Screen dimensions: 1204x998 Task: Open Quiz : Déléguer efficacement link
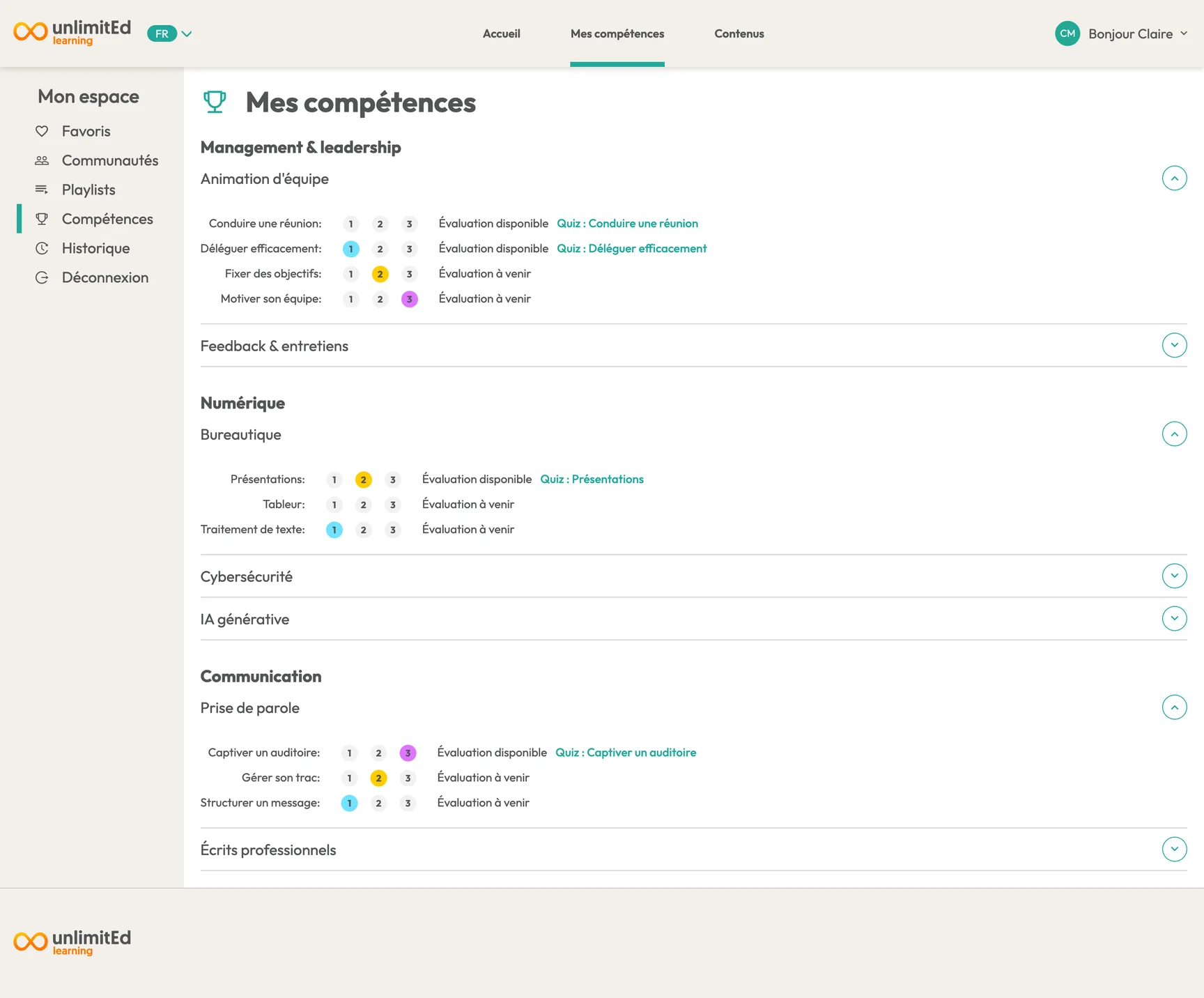coord(631,248)
